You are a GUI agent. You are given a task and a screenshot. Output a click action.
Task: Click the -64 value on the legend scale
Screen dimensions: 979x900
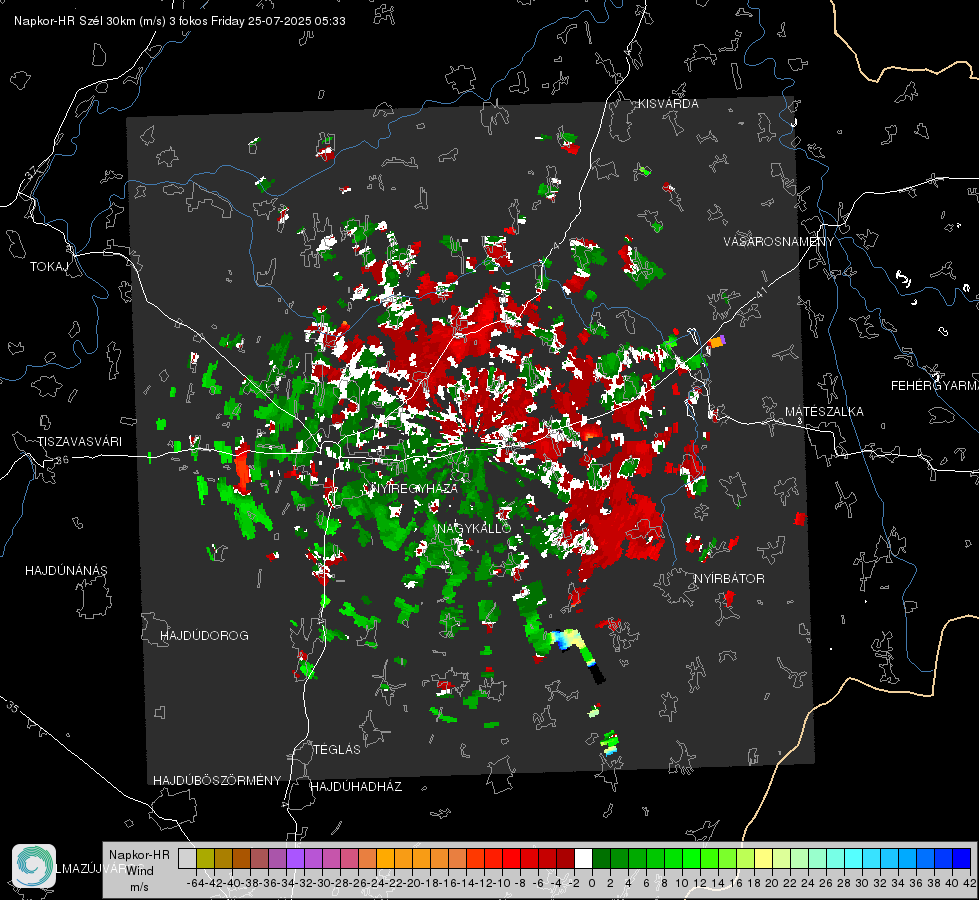(x=196, y=883)
